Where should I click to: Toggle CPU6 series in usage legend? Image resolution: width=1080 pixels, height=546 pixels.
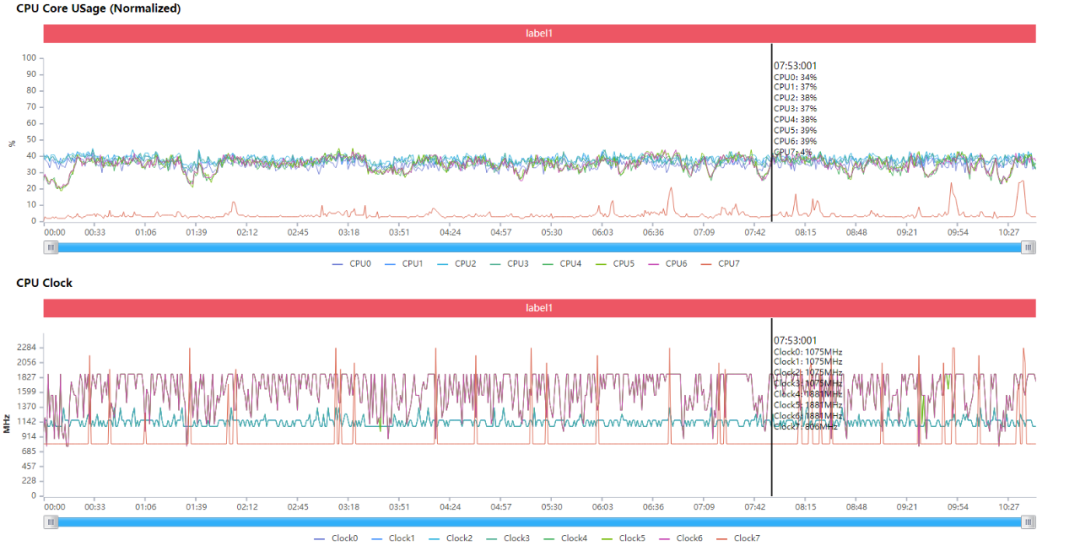(x=668, y=264)
